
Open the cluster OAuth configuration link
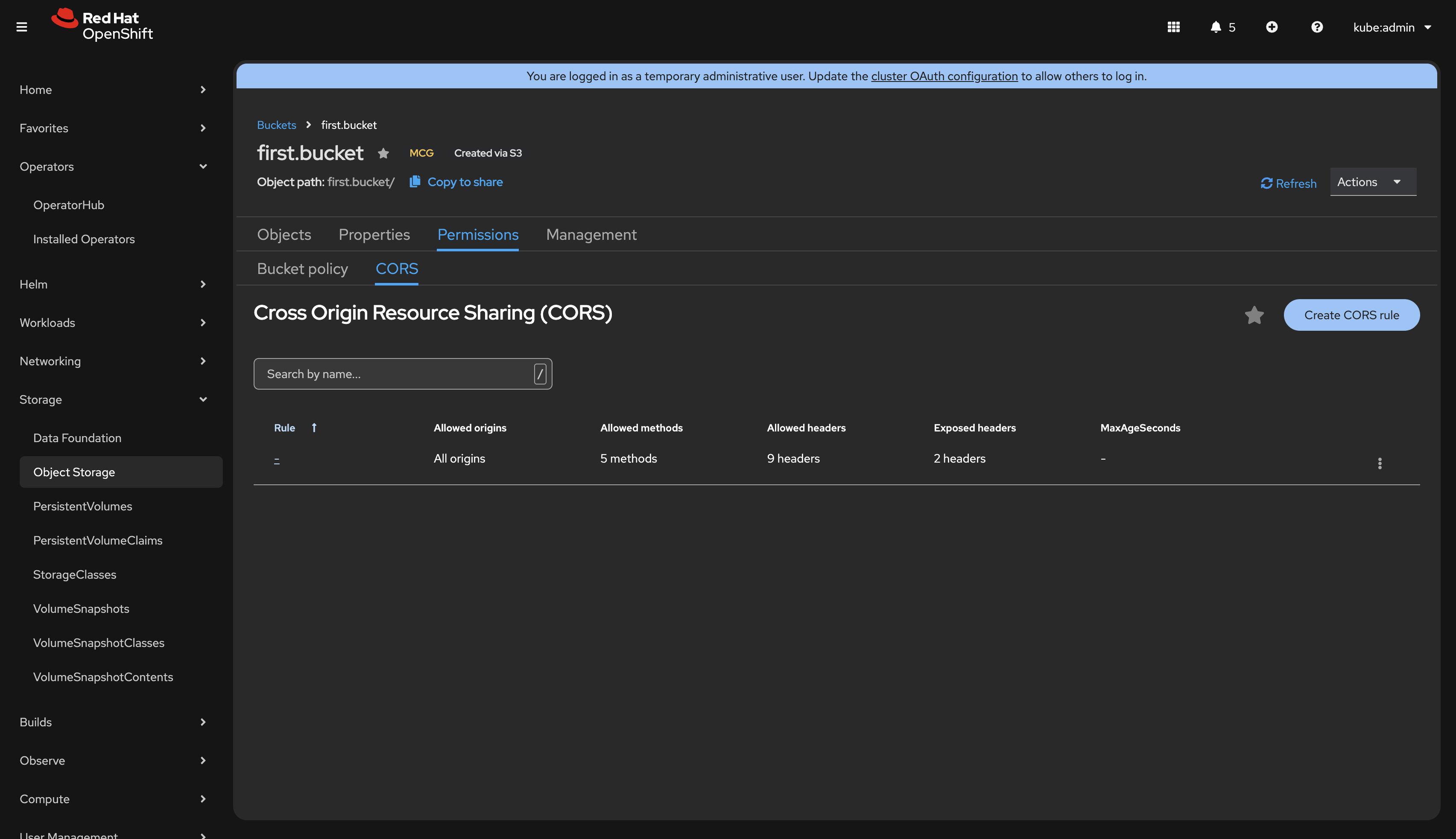[944, 76]
